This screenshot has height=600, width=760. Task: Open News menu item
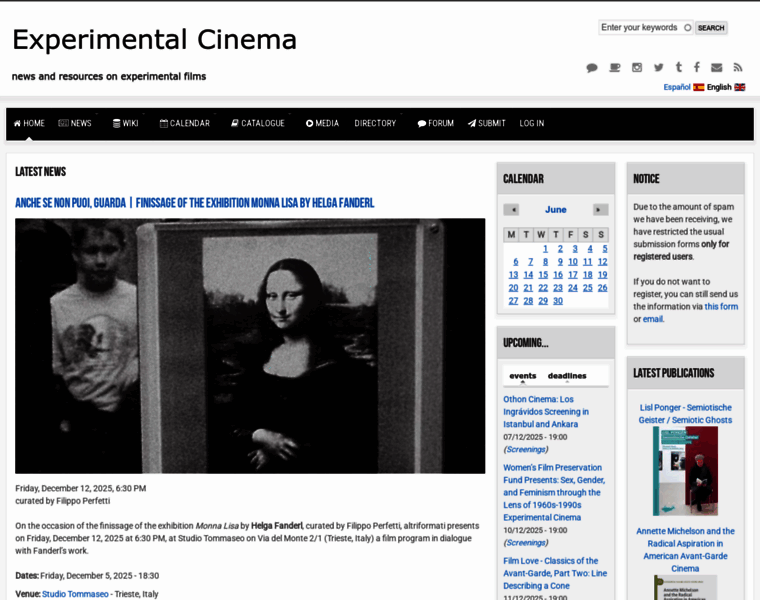click(x=75, y=123)
